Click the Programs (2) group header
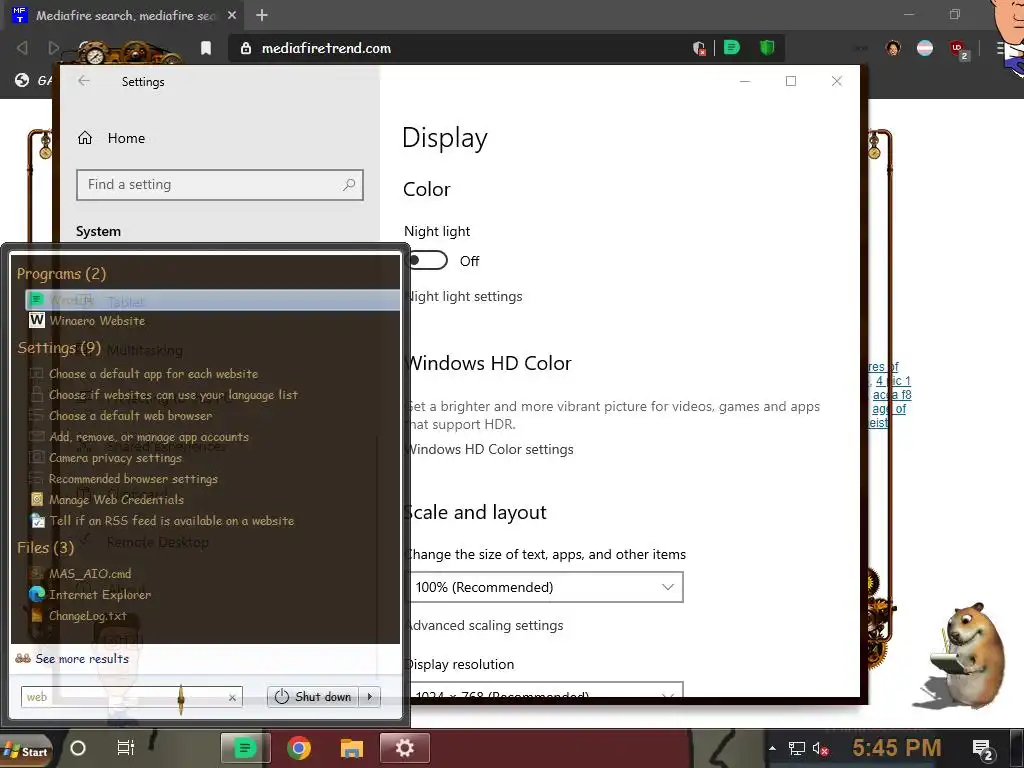This screenshot has width=1024, height=768. (x=61, y=274)
